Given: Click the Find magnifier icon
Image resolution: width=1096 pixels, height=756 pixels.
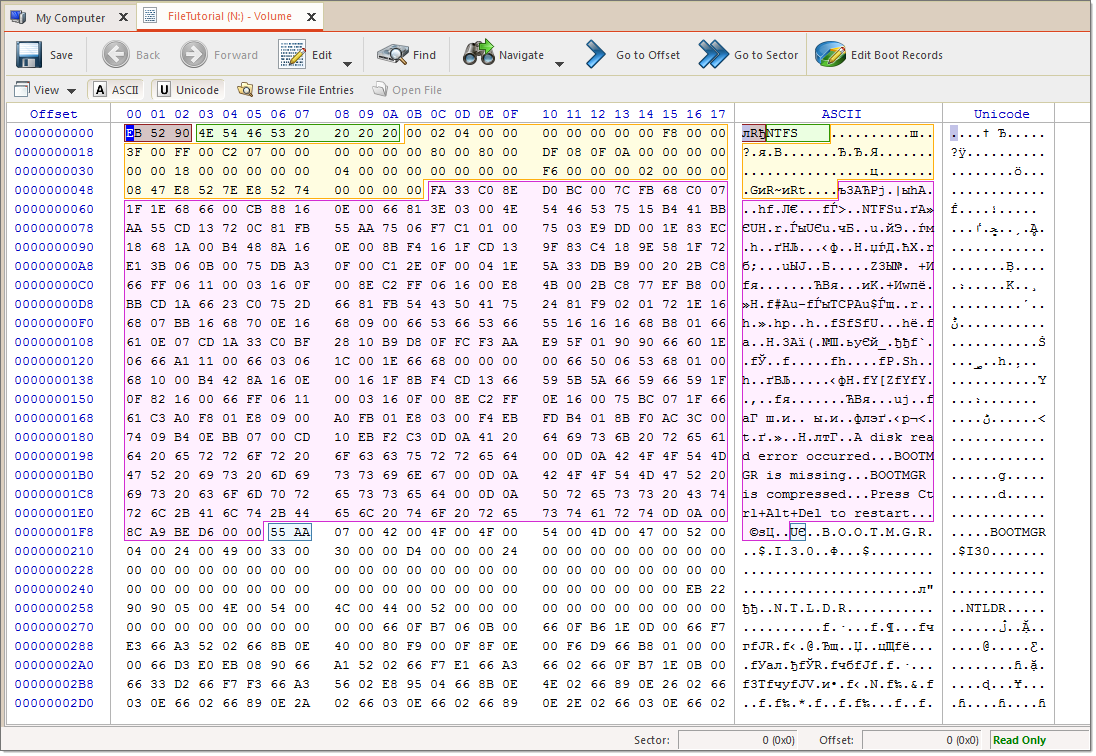Looking at the screenshot, I should pyautogui.click(x=392, y=55).
